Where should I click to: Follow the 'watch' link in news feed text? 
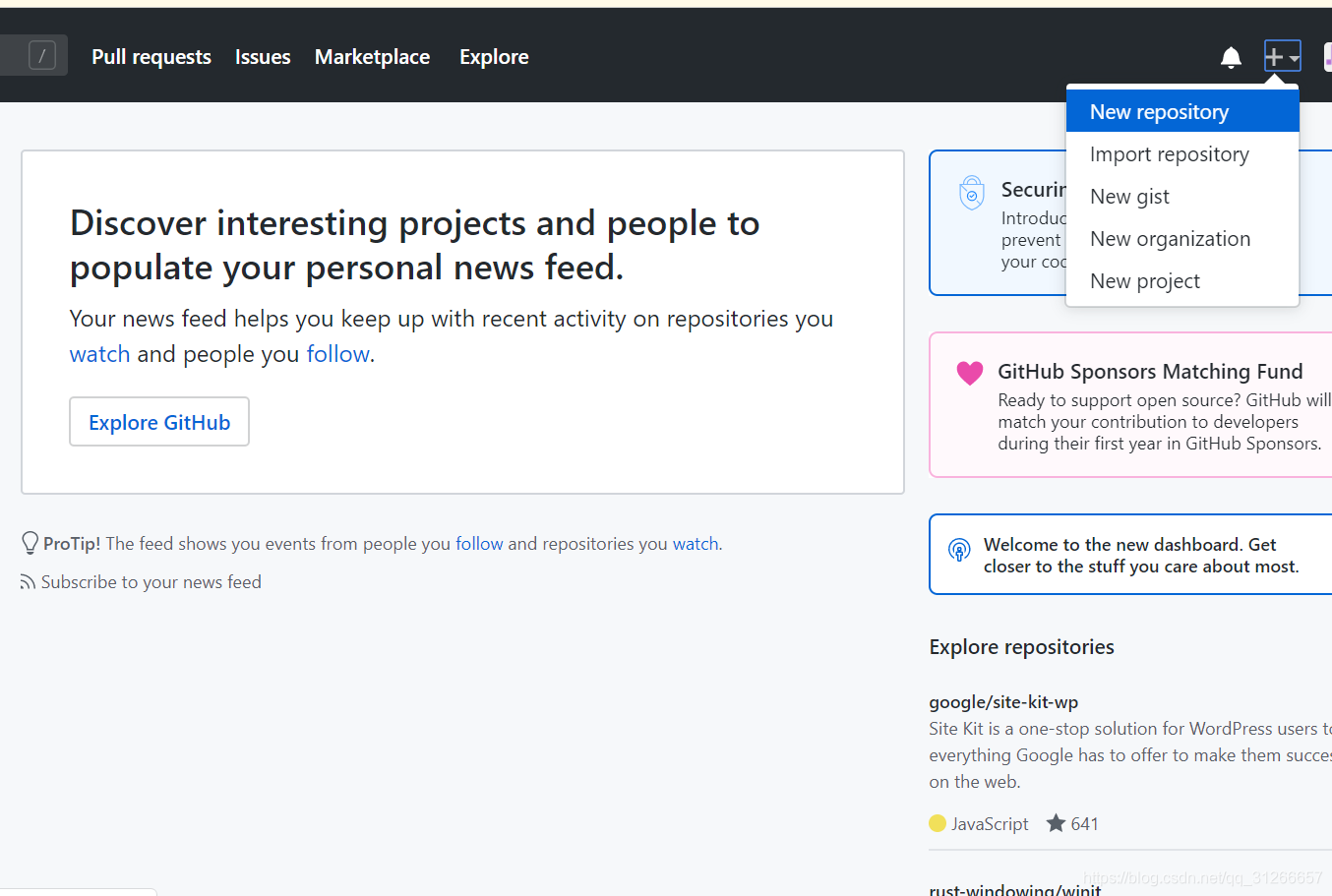click(x=99, y=354)
